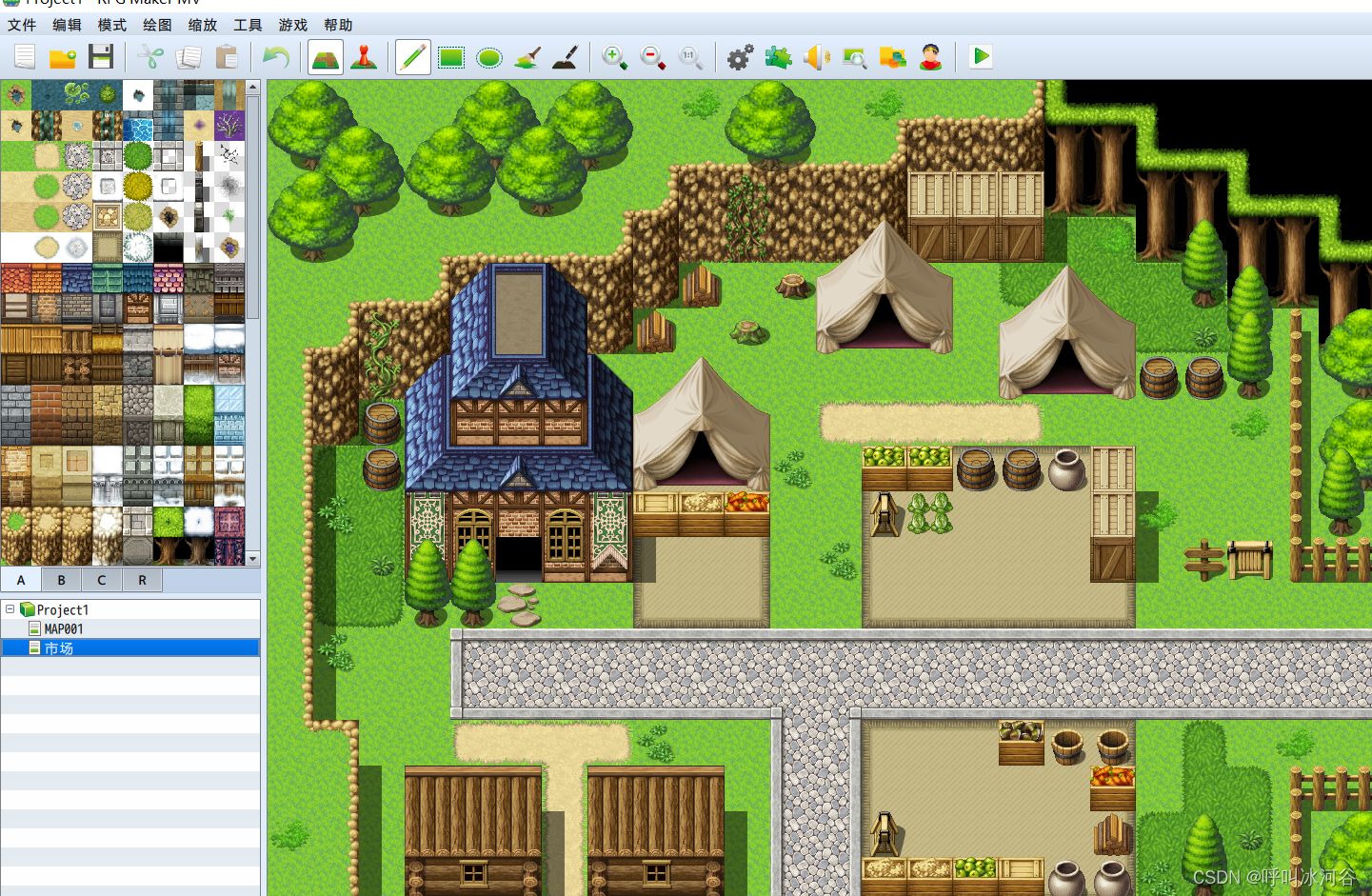Viewport: 1372px width, 896px height.
Task: Select the Rectangle drawing tool
Action: coord(451,57)
